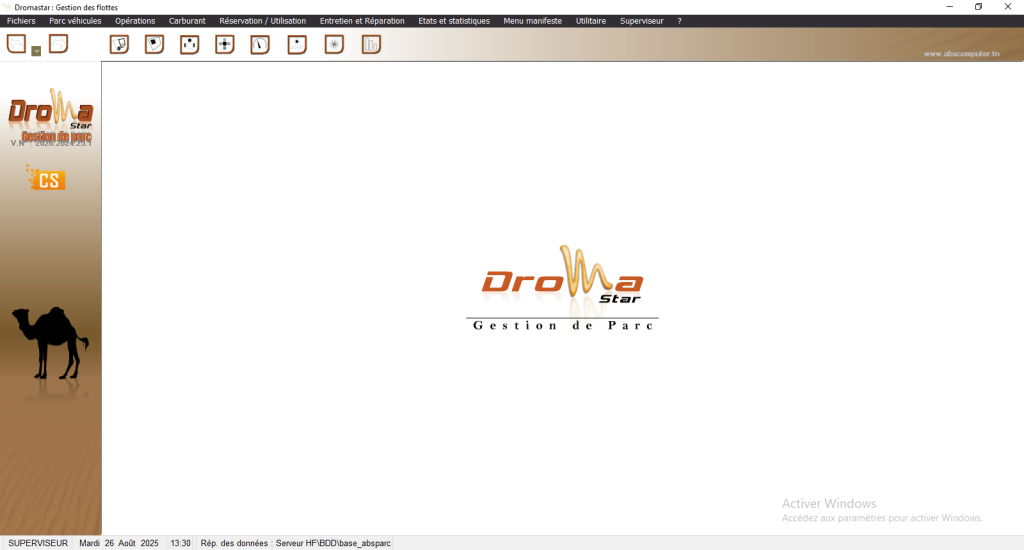Open the Superviseur menu
Image resolution: width=1024 pixels, height=550 pixels.
point(641,20)
